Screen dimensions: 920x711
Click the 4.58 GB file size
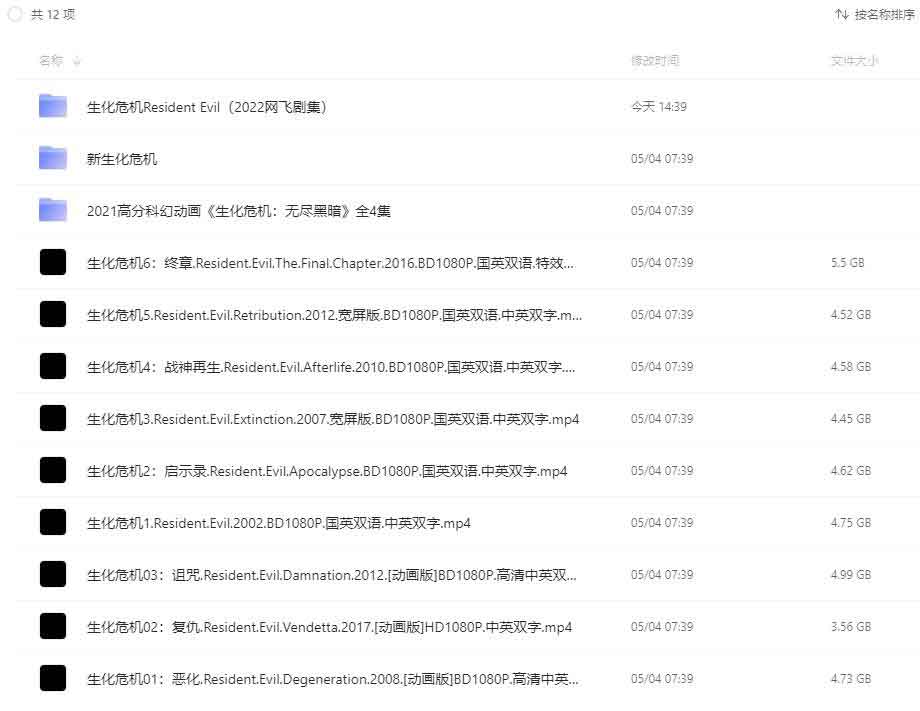pyautogui.click(x=851, y=367)
